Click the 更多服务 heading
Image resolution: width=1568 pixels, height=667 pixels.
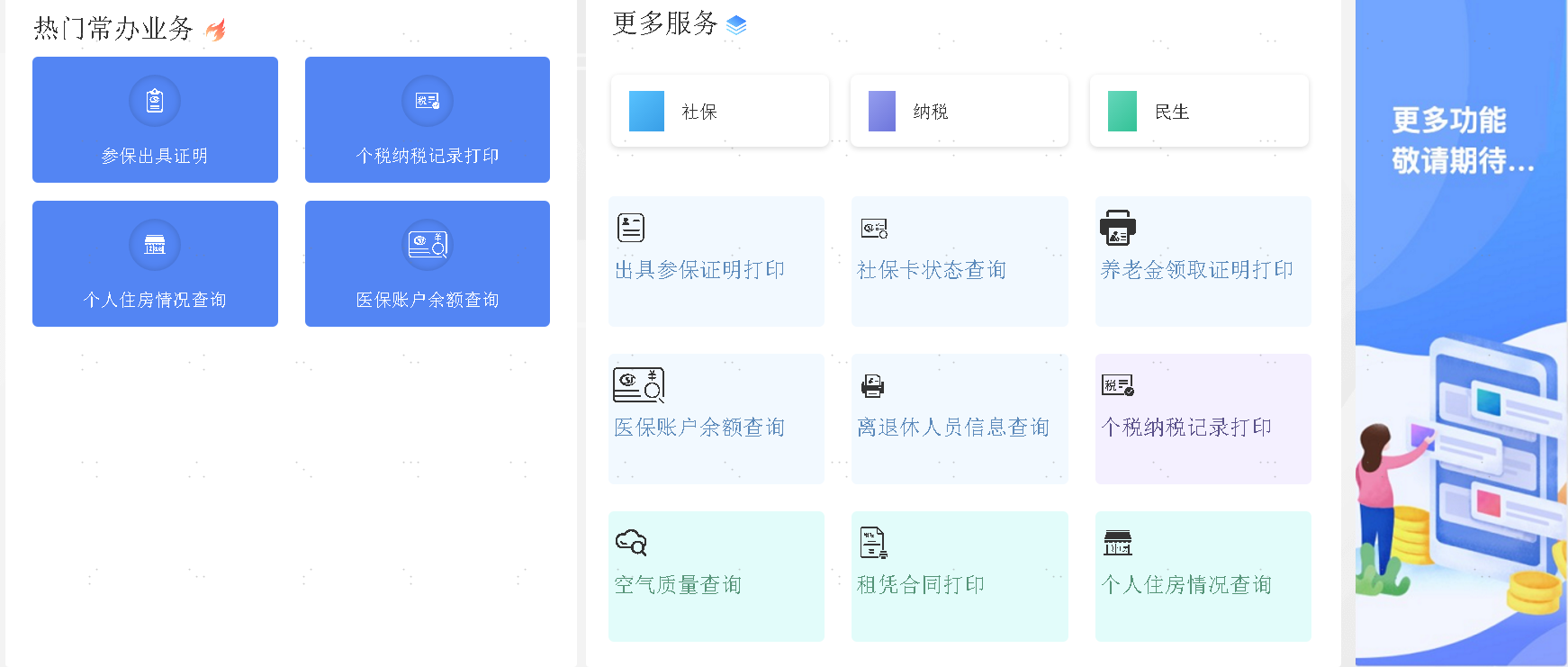(665, 23)
